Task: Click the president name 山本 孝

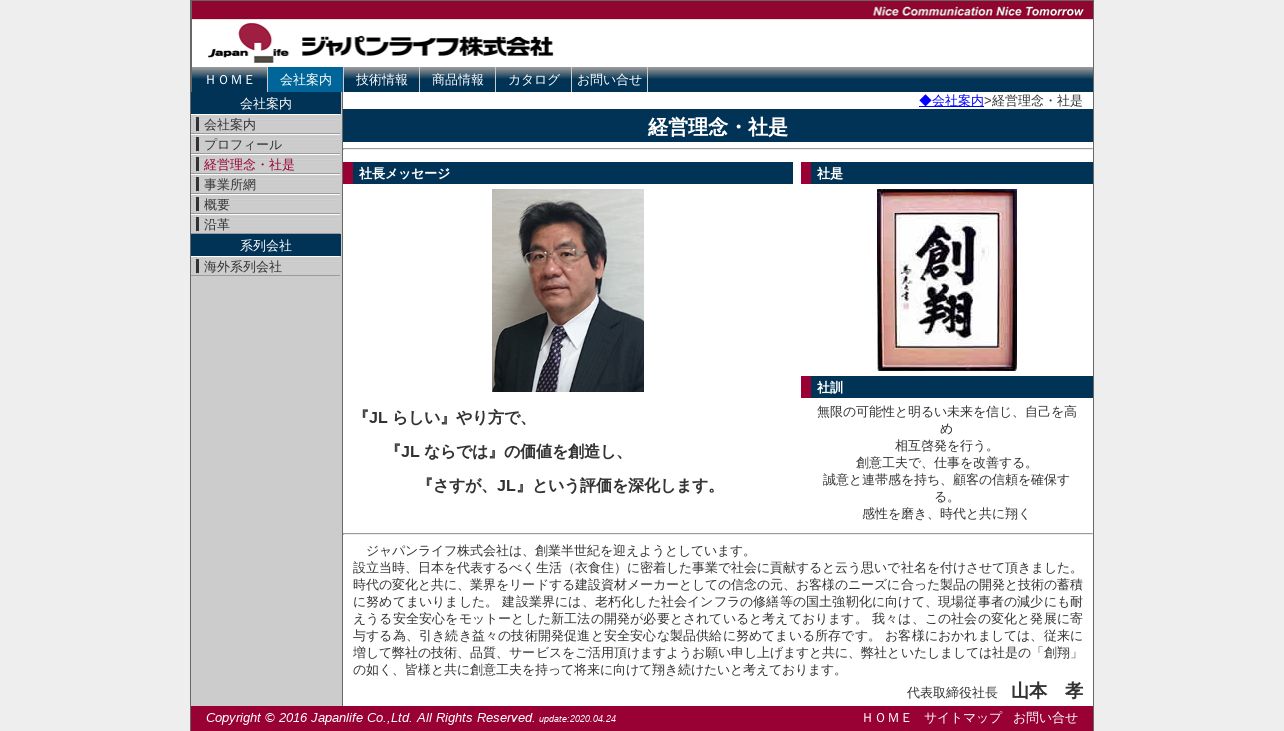Action: click(1047, 691)
